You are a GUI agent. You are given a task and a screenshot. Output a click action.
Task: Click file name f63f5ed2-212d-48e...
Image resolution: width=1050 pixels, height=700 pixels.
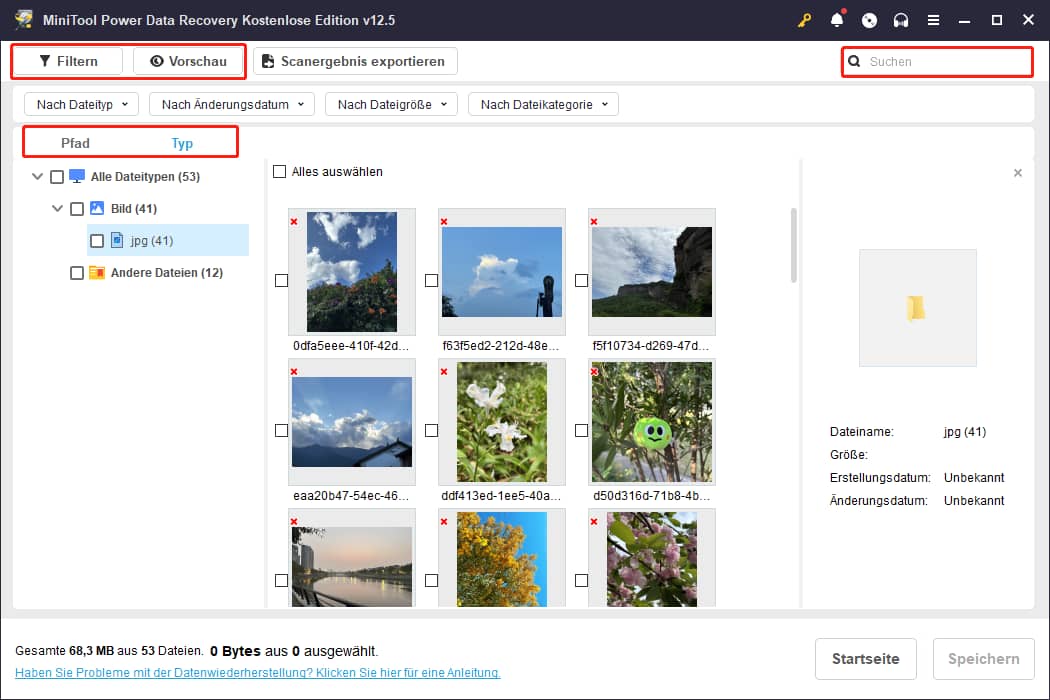click(x=500, y=346)
